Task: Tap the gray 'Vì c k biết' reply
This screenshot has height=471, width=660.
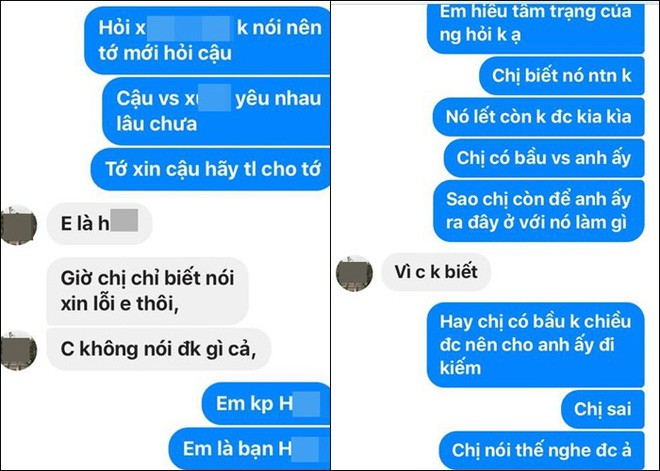Action: (x=436, y=272)
